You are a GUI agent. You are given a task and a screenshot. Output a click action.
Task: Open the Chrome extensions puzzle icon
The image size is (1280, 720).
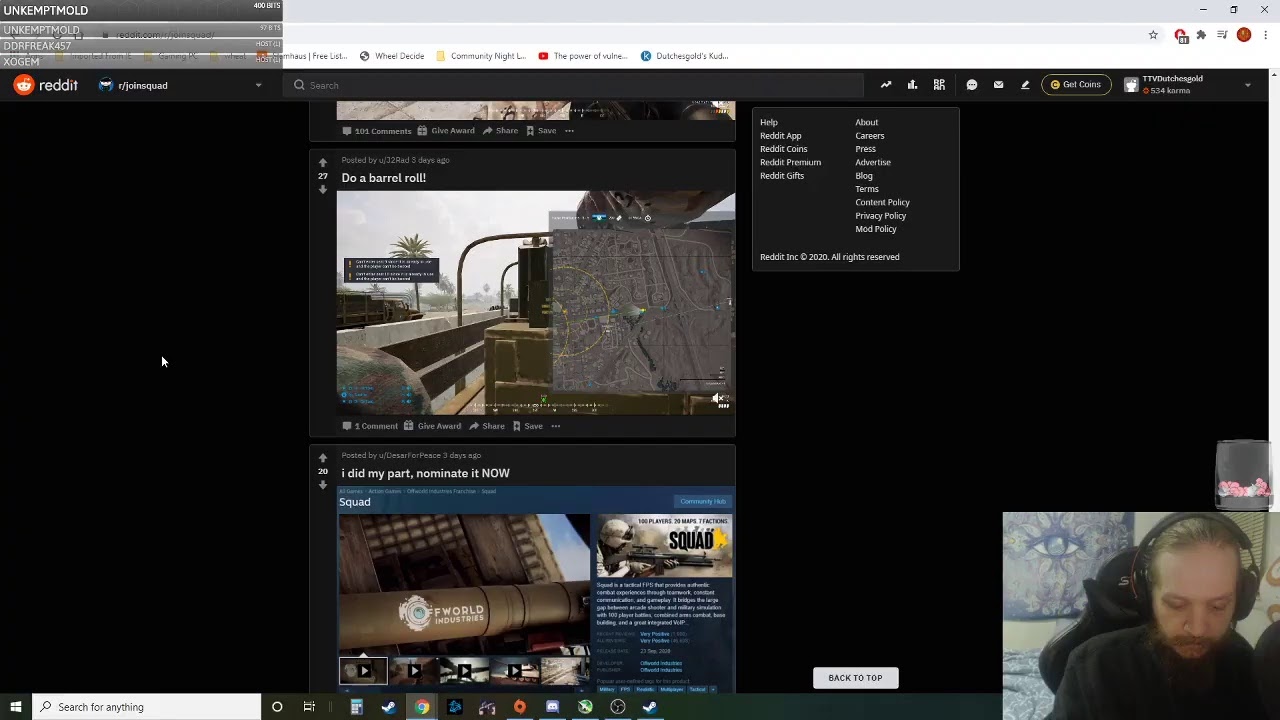point(1201,35)
